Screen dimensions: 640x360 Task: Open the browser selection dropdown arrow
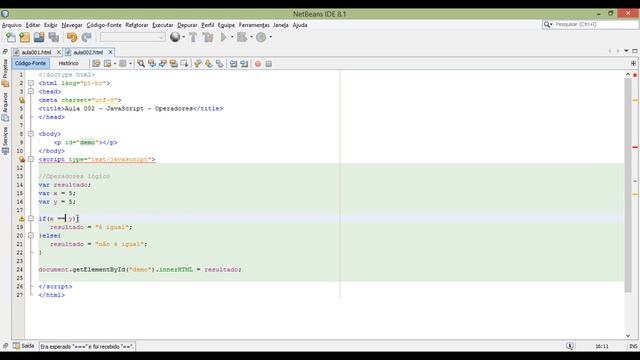(x=184, y=37)
